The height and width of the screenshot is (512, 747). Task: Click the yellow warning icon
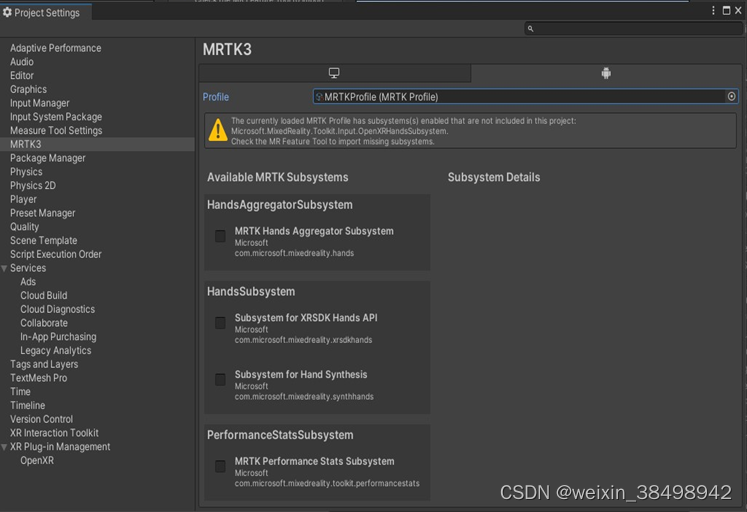coord(218,130)
